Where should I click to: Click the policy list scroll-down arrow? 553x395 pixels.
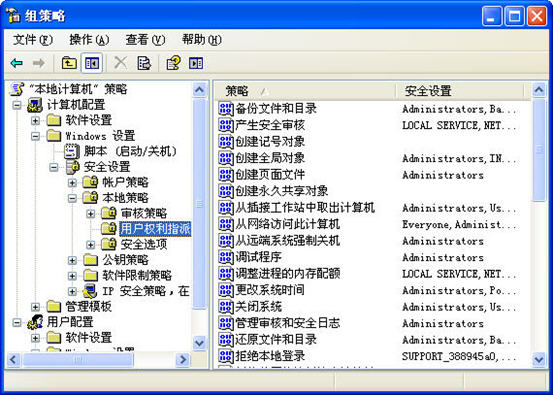[539, 360]
